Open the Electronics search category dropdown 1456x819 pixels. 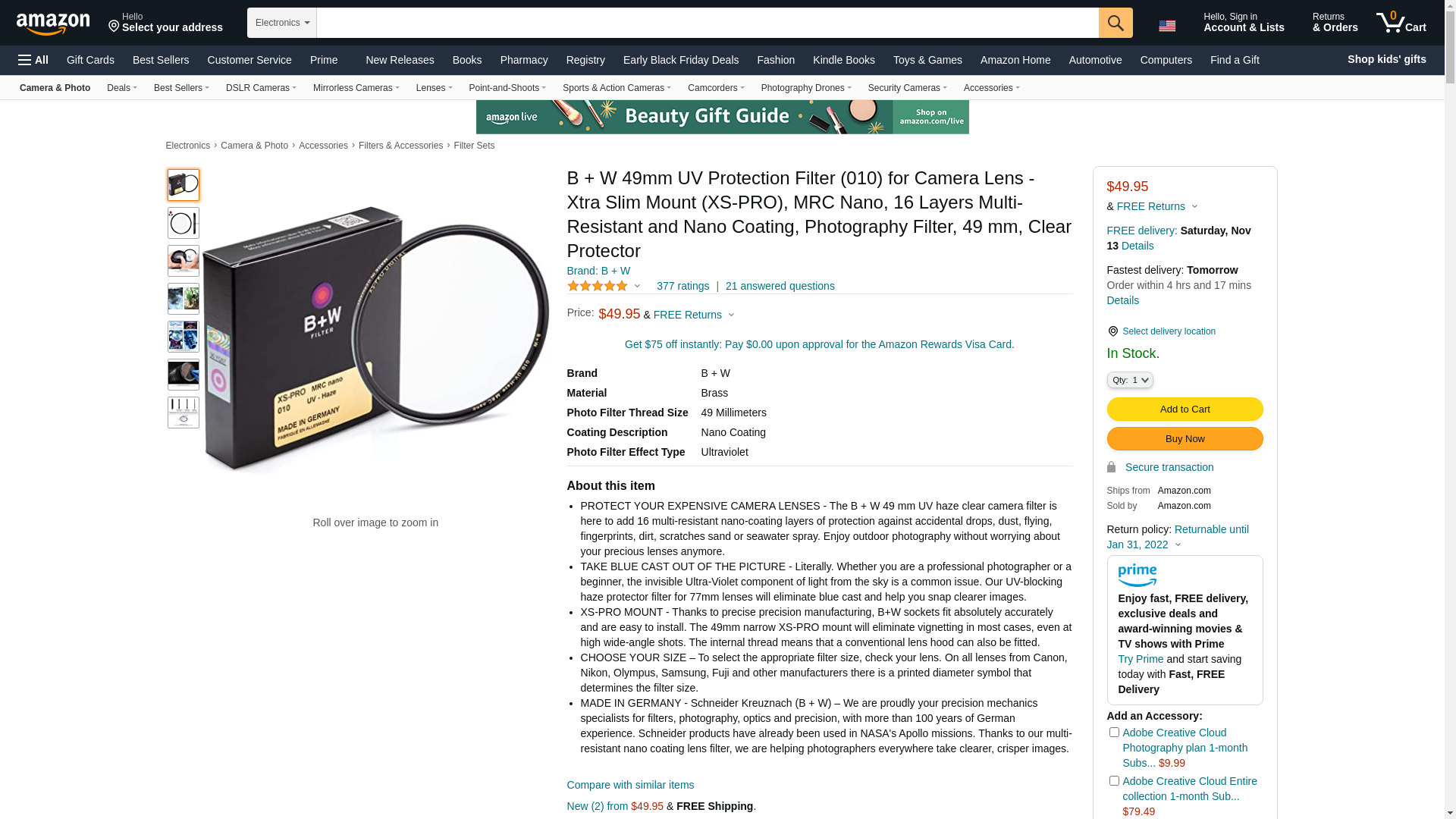point(282,23)
